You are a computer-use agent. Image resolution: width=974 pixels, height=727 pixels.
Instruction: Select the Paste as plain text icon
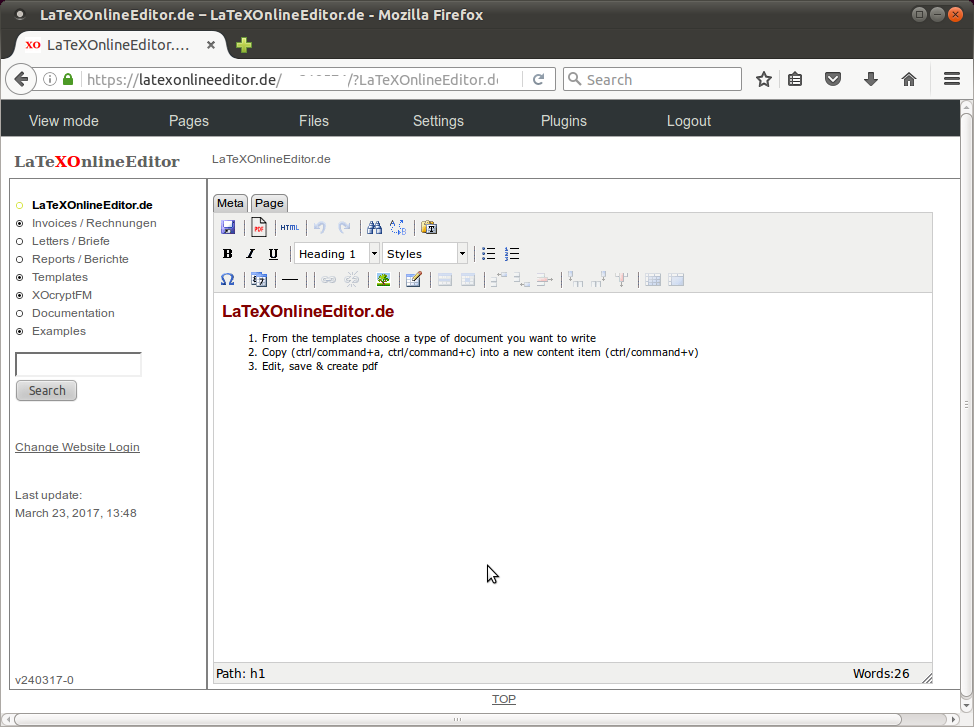coord(429,227)
